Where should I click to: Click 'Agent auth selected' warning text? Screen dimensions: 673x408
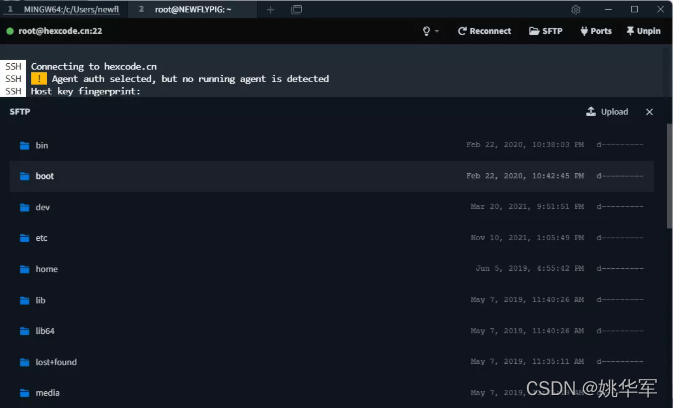[191, 79]
